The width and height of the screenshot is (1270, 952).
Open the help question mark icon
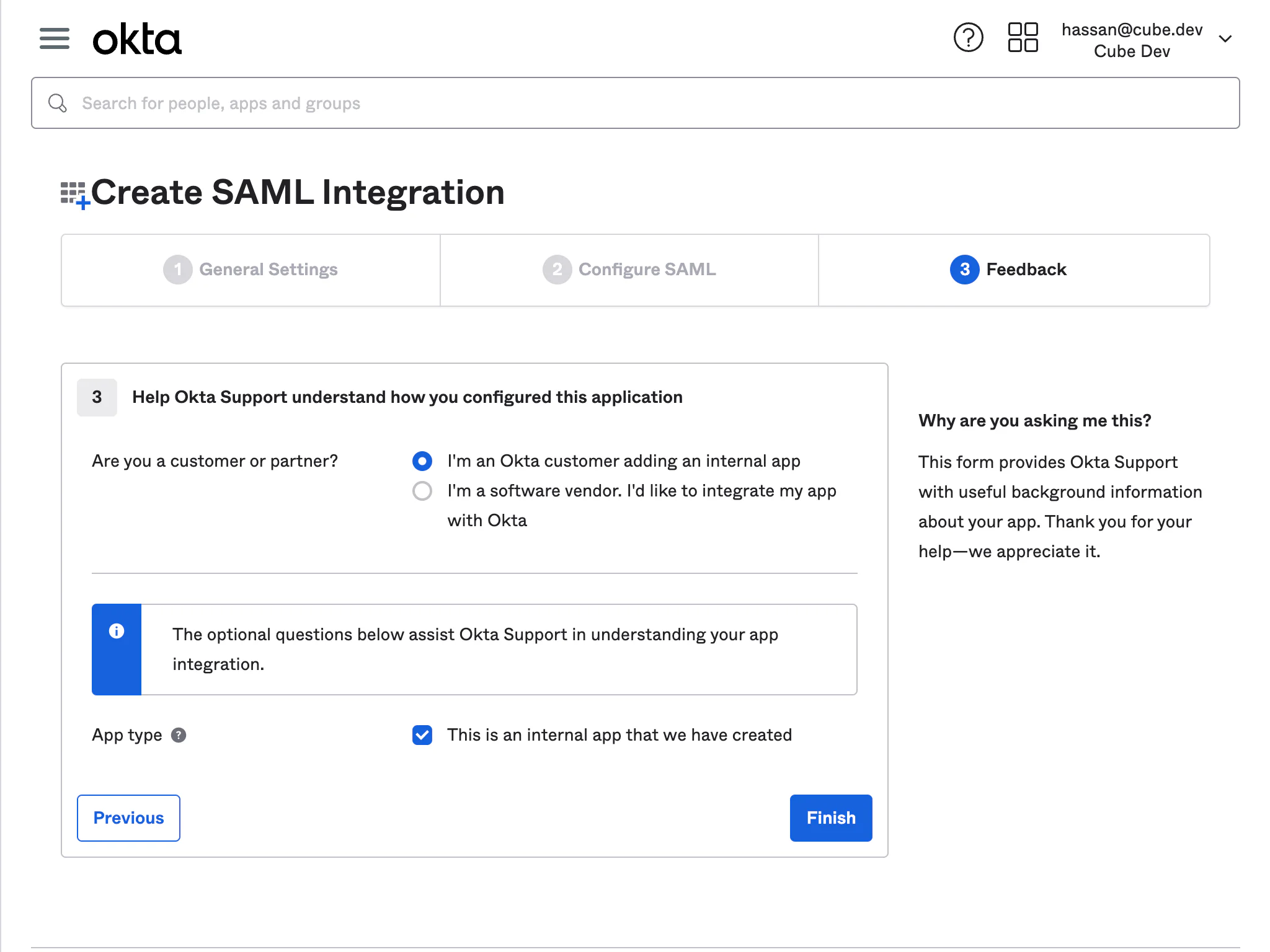pyautogui.click(x=968, y=38)
